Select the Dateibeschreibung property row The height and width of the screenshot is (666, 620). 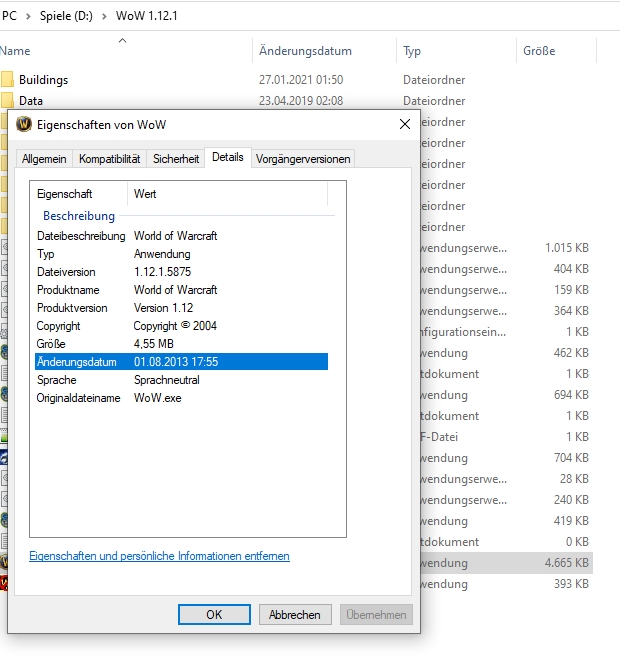click(181, 236)
